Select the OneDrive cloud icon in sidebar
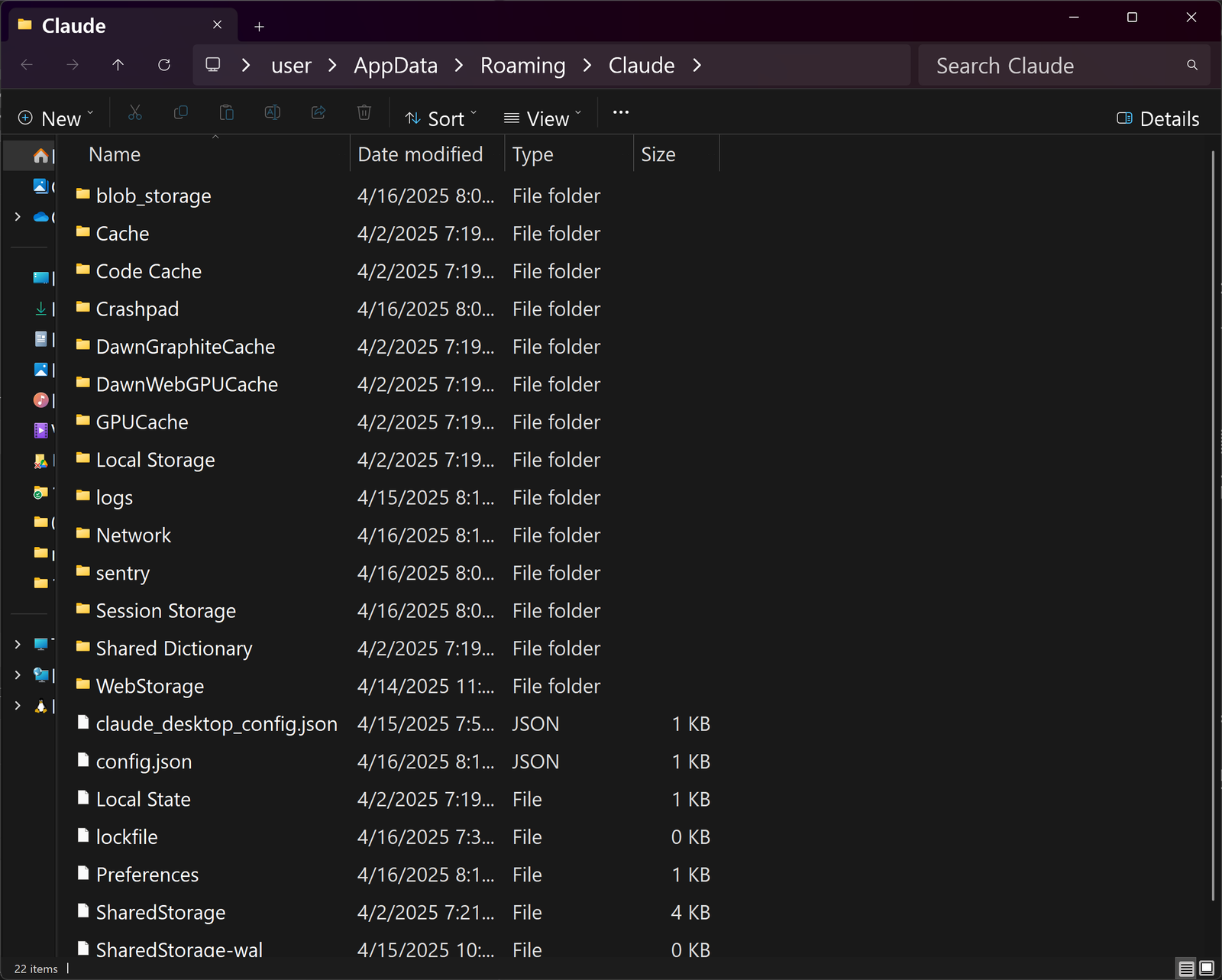Viewport: 1222px width, 980px height. [41, 217]
